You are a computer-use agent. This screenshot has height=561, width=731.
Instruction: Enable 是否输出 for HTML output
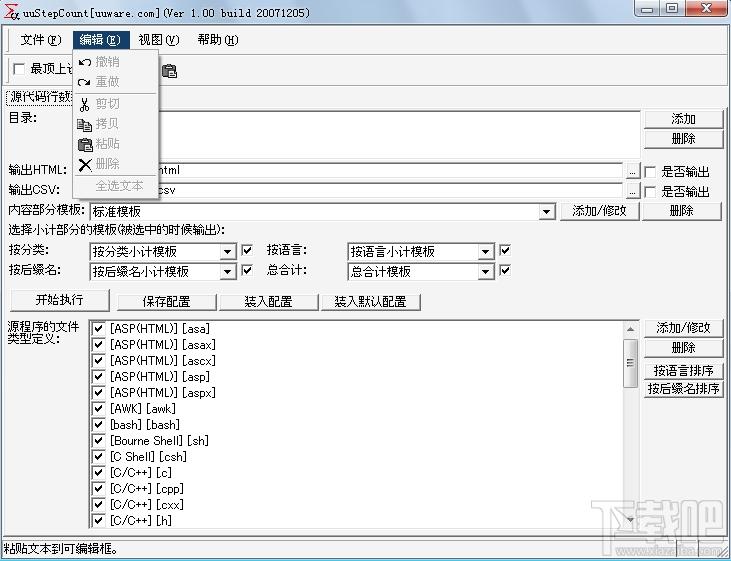click(x=650, y=172)
